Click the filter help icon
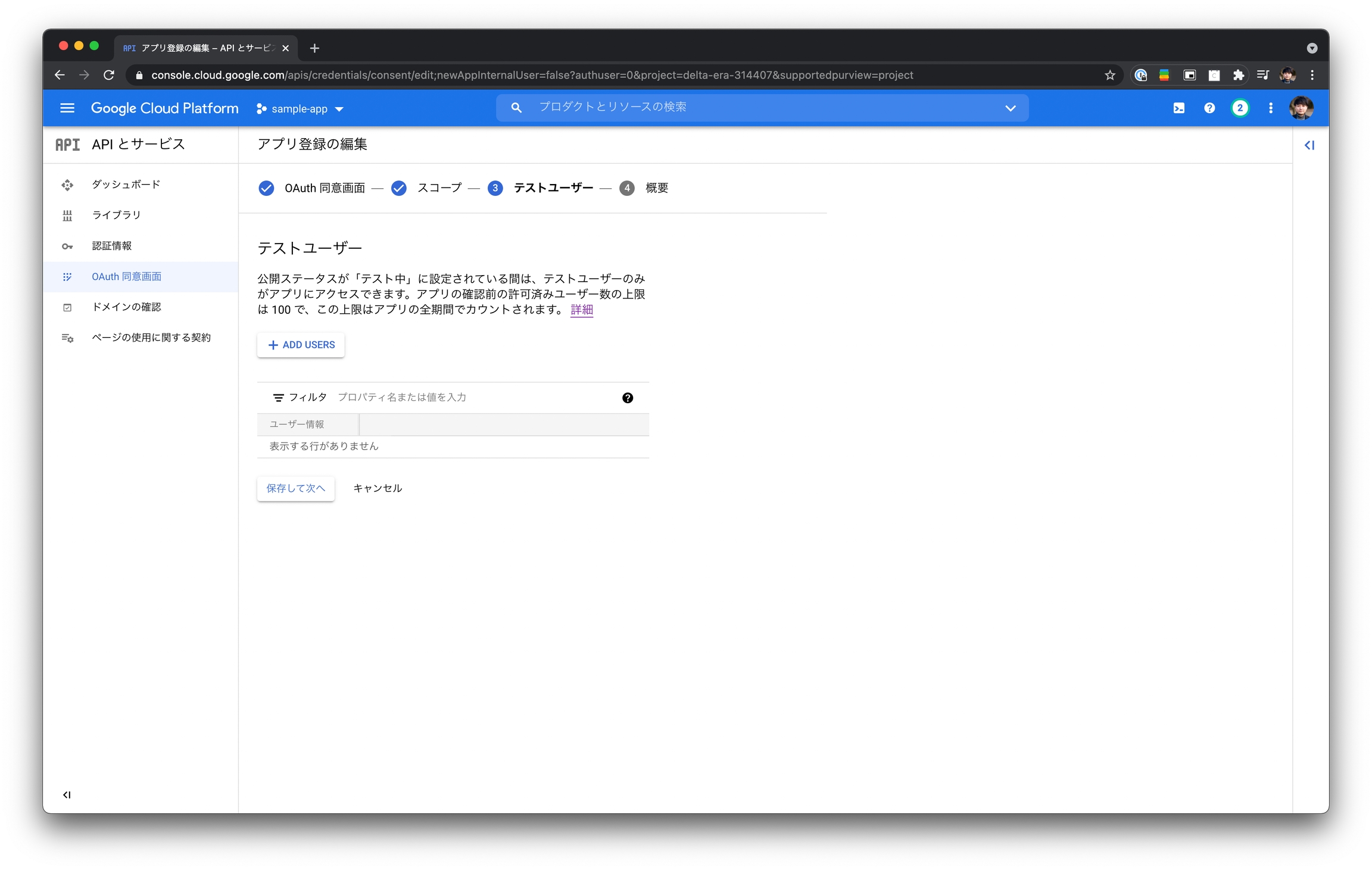The height and width of the screenshot is (870, 1372). pos(628,398)
